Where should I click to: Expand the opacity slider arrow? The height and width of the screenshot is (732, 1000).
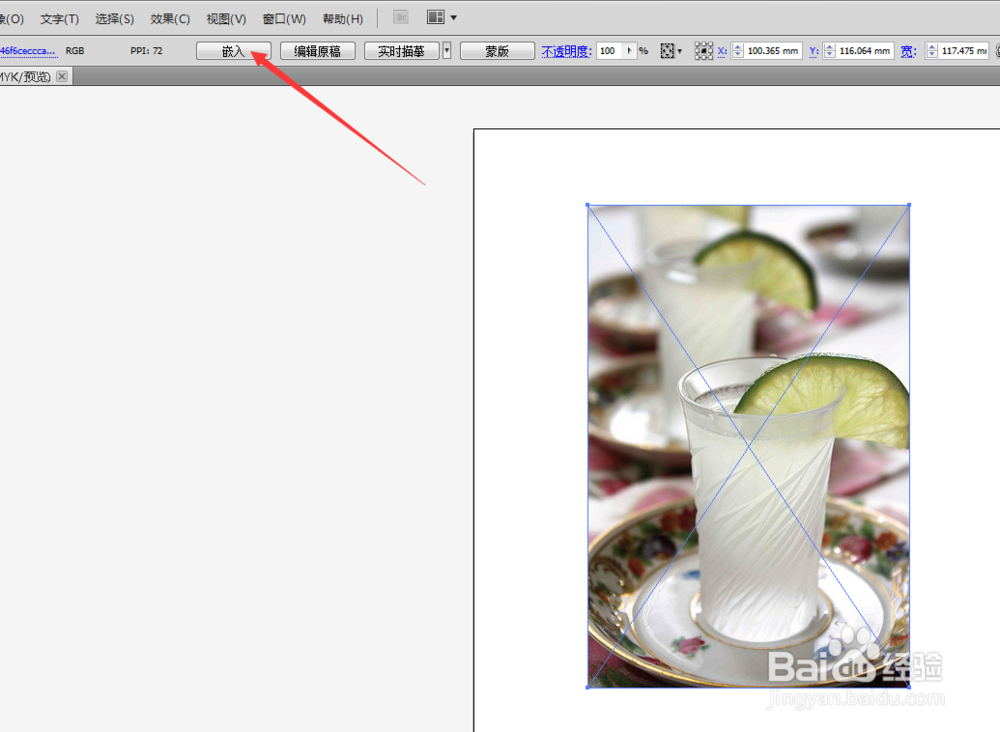pyautogui.click(x=629, y=51)
